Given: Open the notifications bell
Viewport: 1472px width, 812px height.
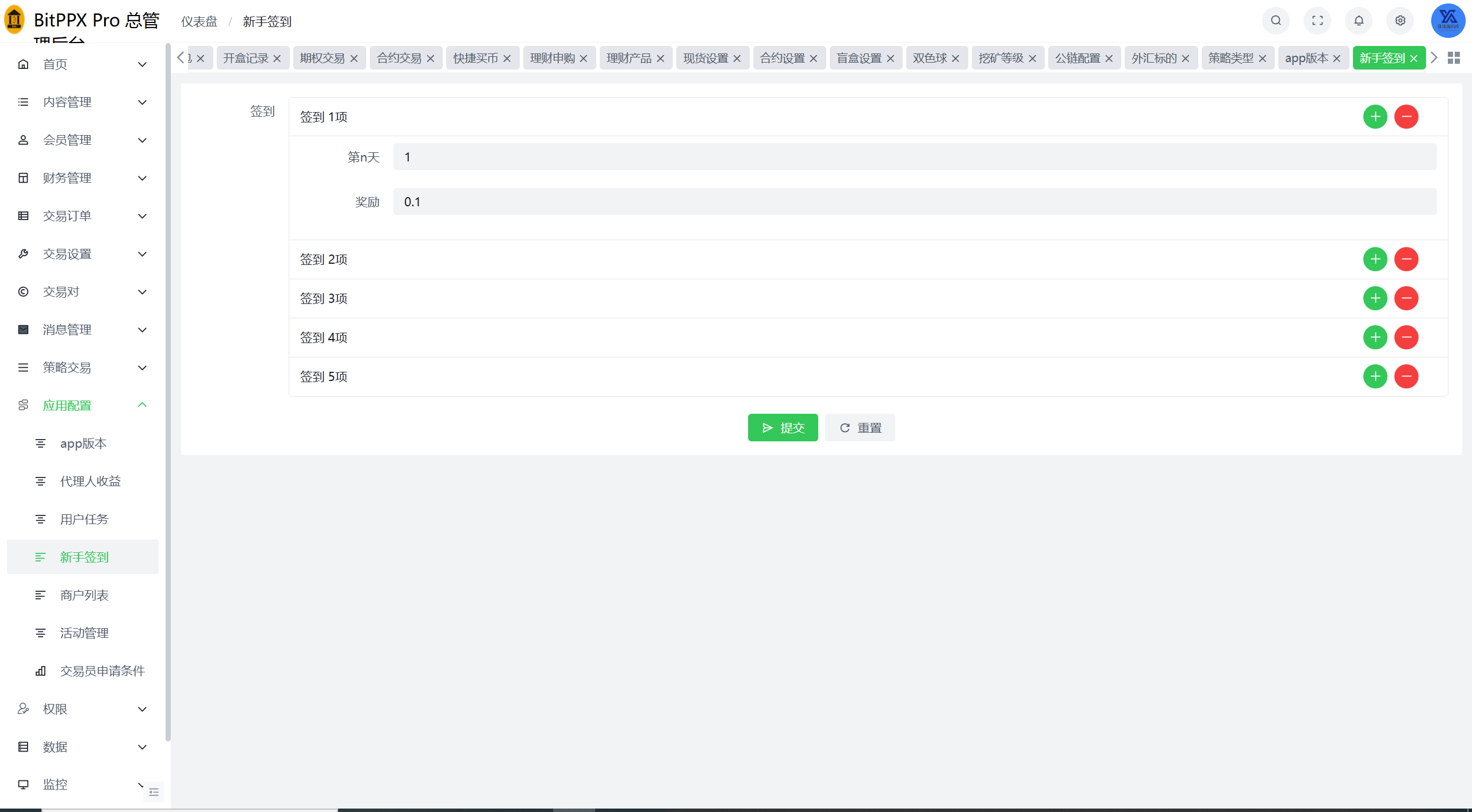Looking at the screenshot, I should coord(1359,21).
